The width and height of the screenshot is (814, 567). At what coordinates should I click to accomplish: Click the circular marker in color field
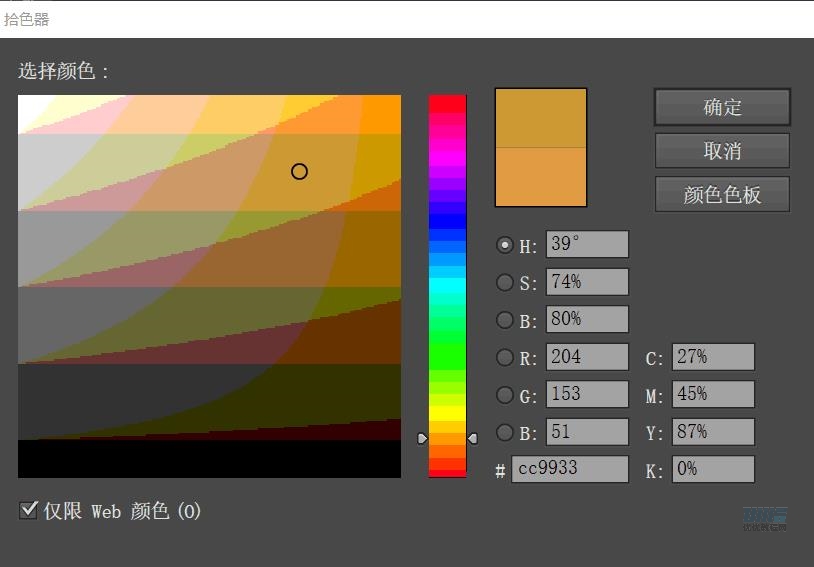tap(299, 171)
